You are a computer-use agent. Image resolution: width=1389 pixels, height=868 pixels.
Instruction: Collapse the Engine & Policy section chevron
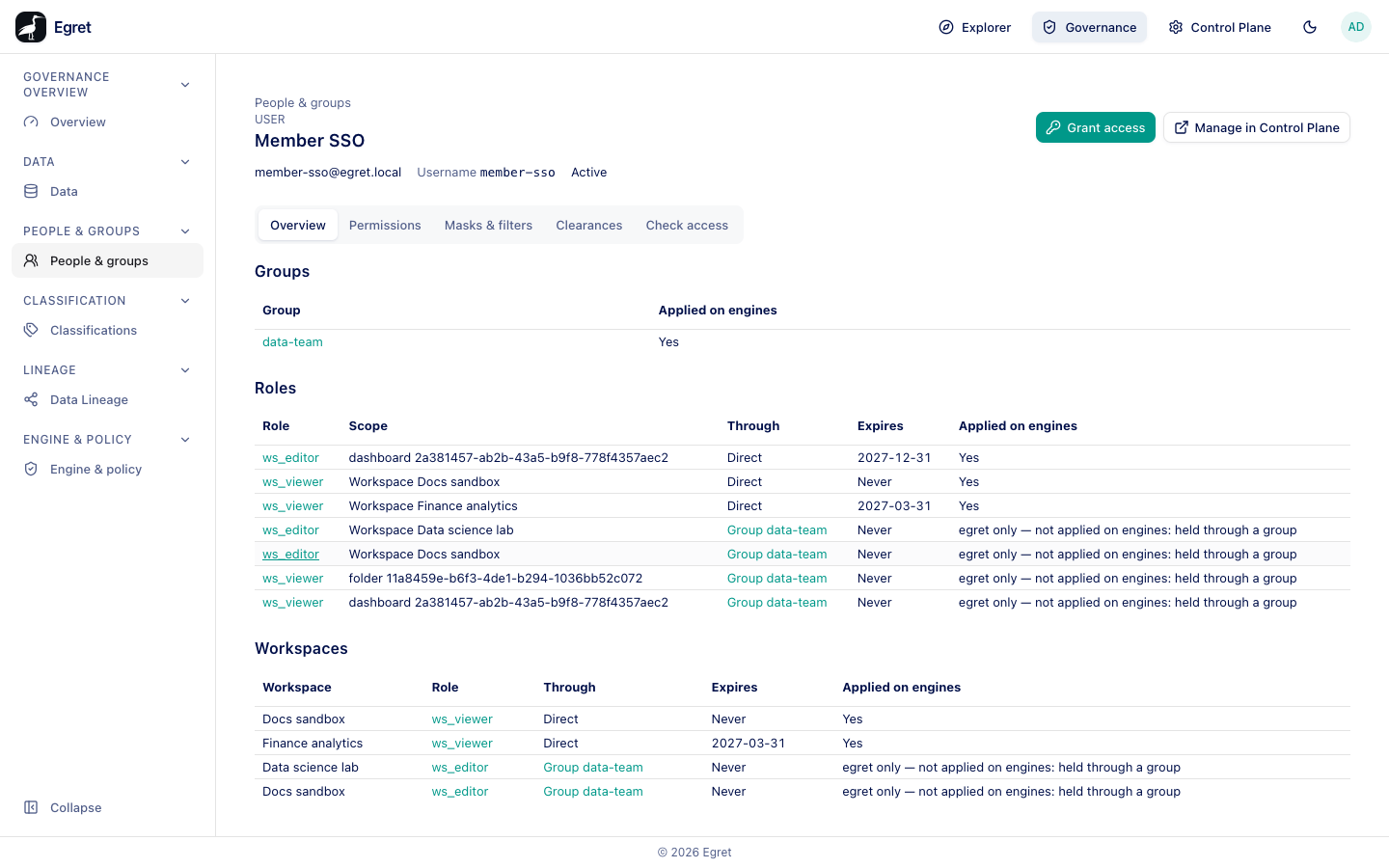click(x=185, y=440)
